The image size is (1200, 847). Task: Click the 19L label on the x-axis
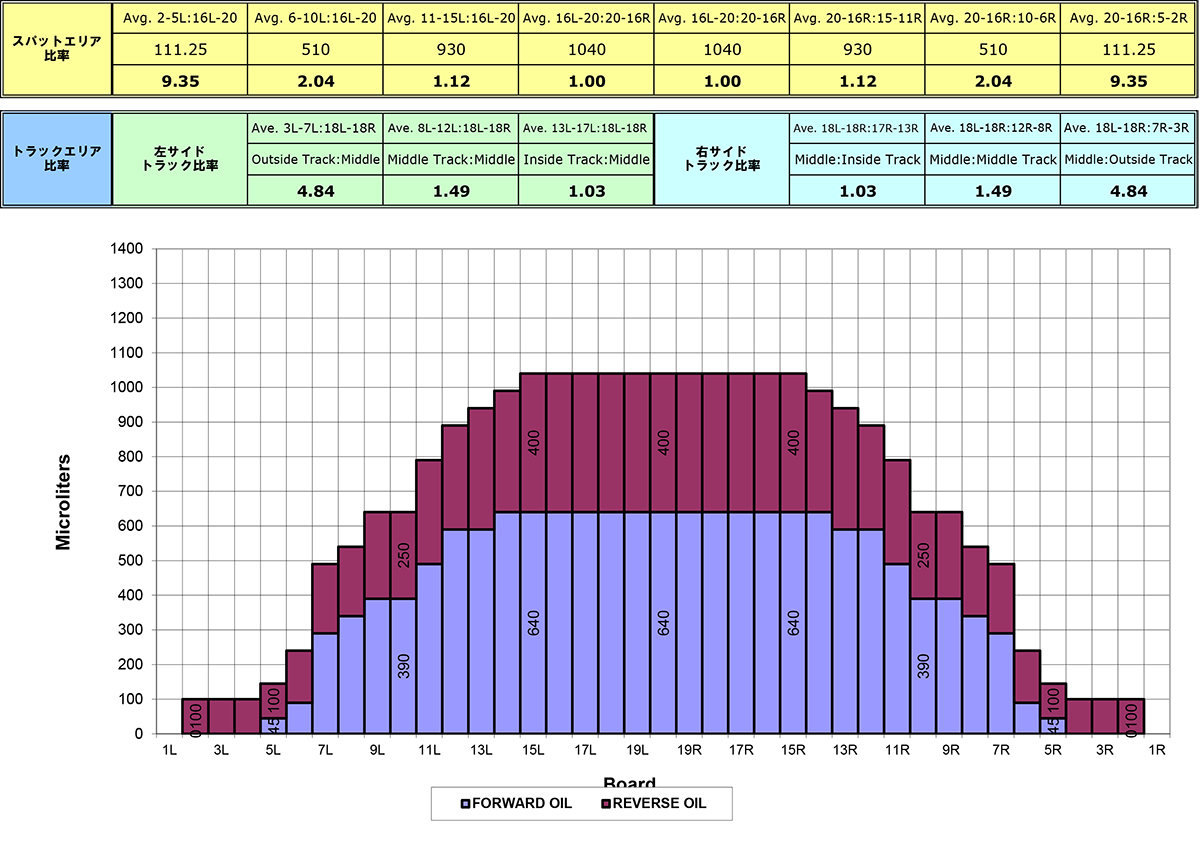point(637,748)
